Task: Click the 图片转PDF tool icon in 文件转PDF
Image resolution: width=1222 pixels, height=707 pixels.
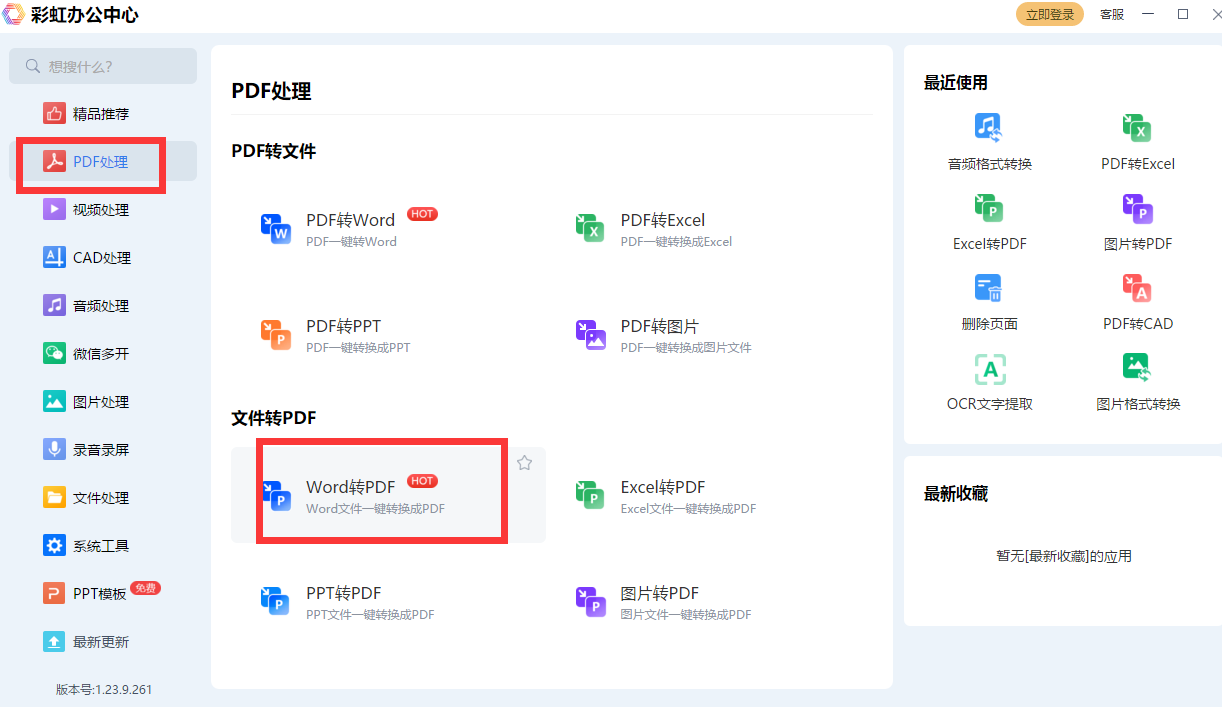Action: click(x=590, y=601)
